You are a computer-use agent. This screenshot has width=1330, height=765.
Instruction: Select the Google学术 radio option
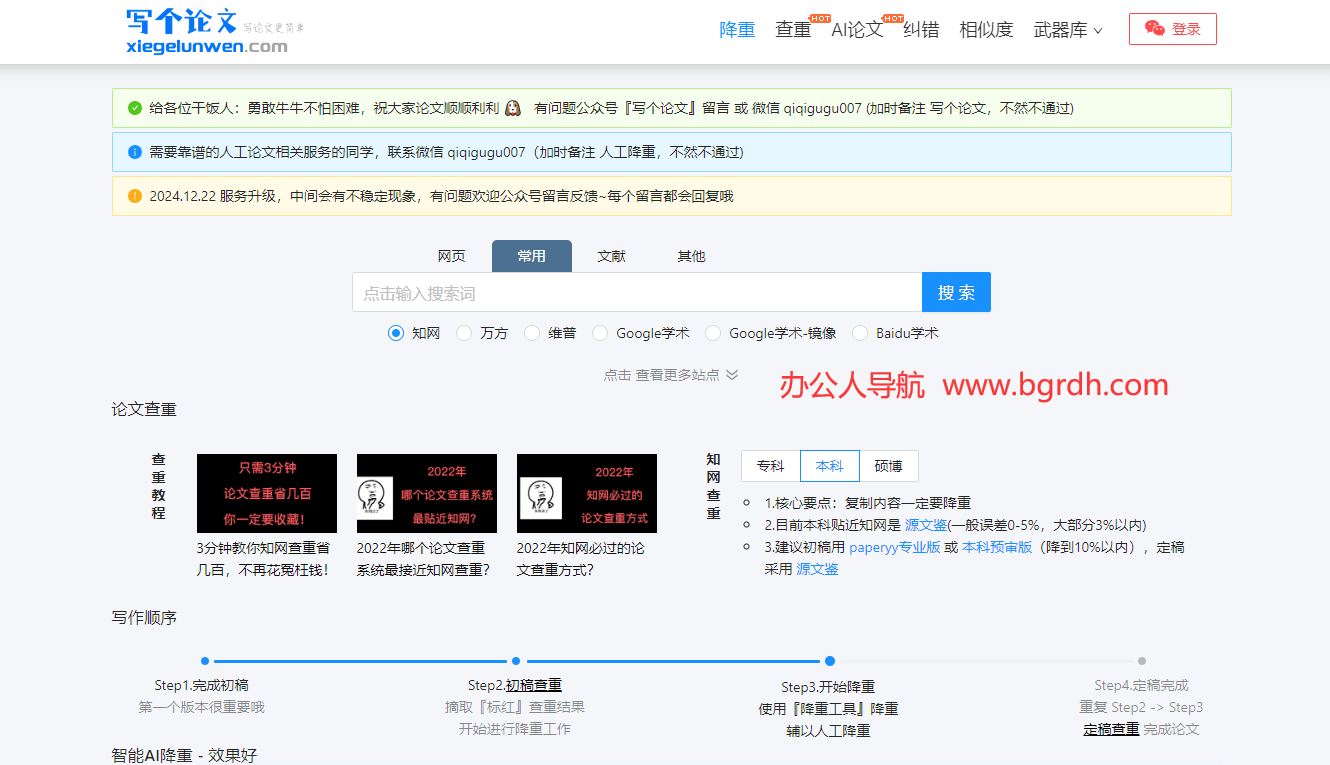point(600,333)
